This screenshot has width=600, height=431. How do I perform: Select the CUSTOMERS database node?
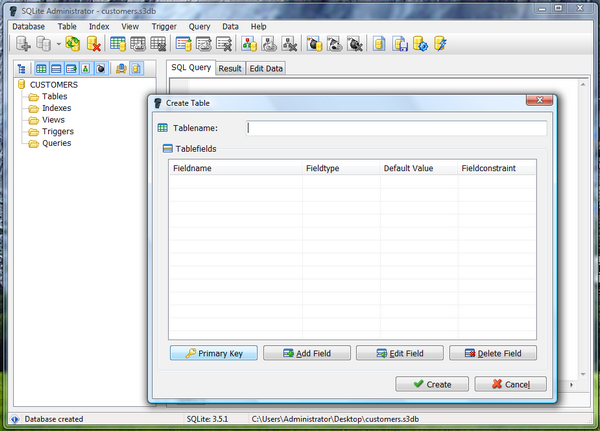[x=54, y=85]
